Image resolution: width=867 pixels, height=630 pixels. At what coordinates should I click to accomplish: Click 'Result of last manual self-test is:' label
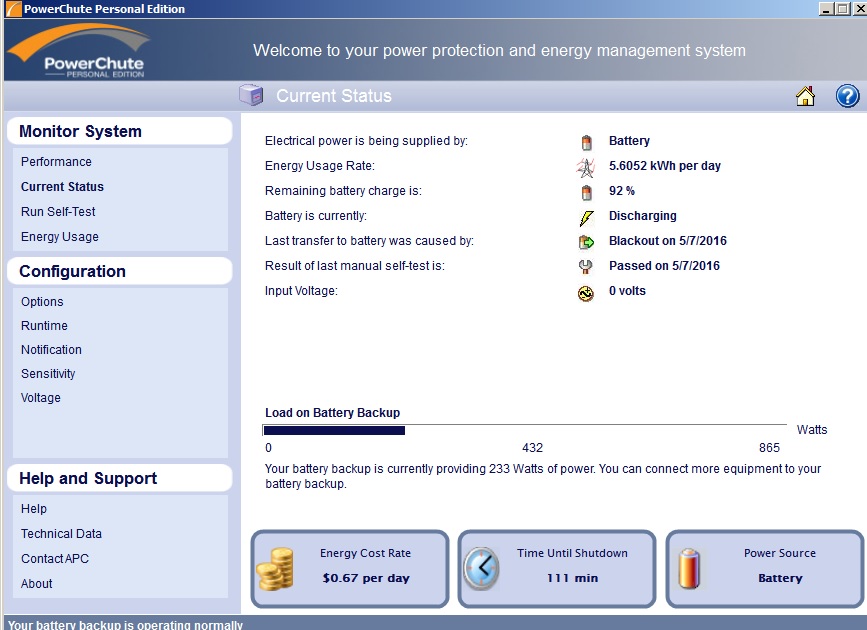point(354,265)
